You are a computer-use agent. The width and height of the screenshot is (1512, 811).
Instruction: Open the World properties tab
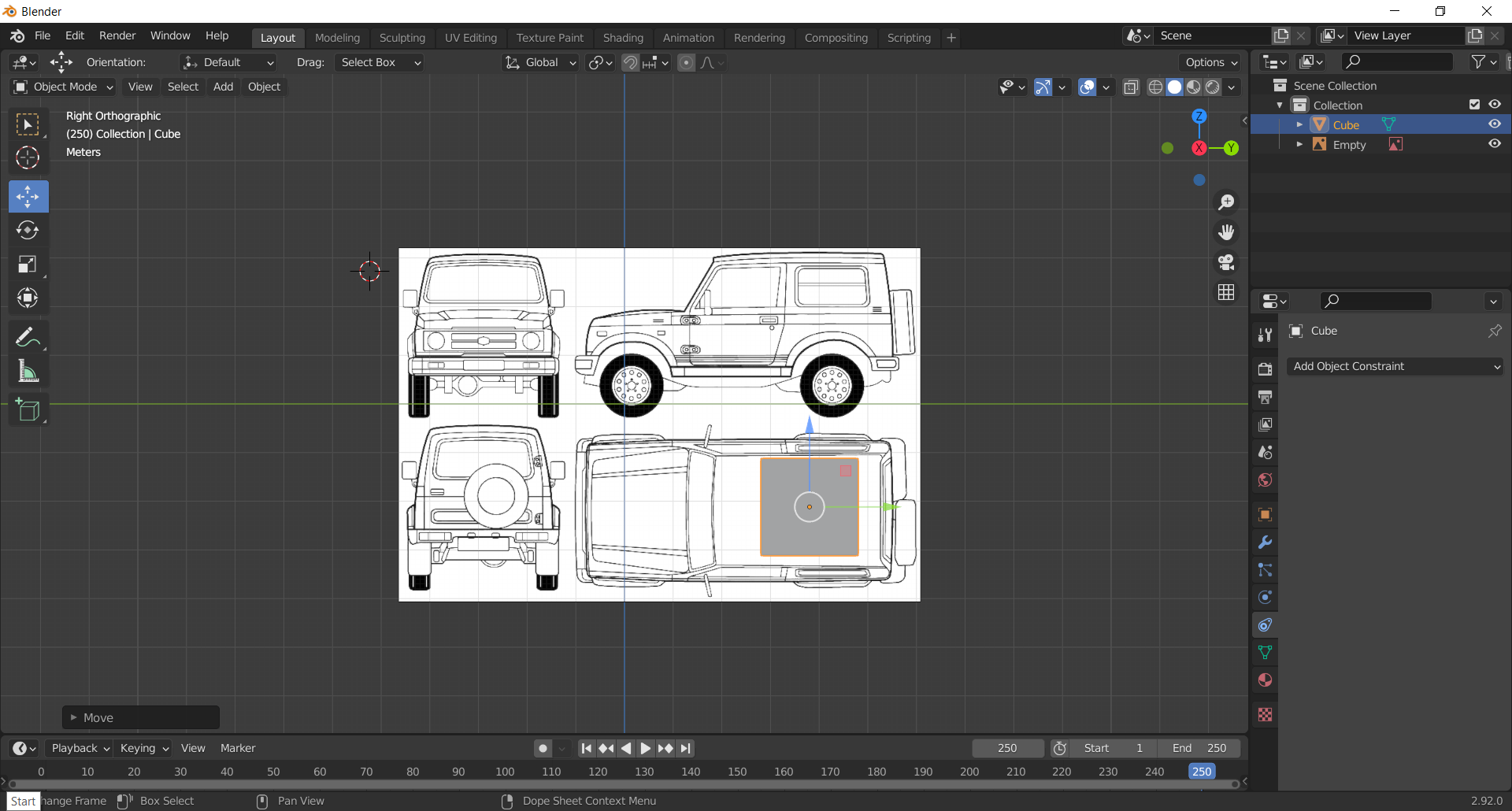(x=1265, y=480)
